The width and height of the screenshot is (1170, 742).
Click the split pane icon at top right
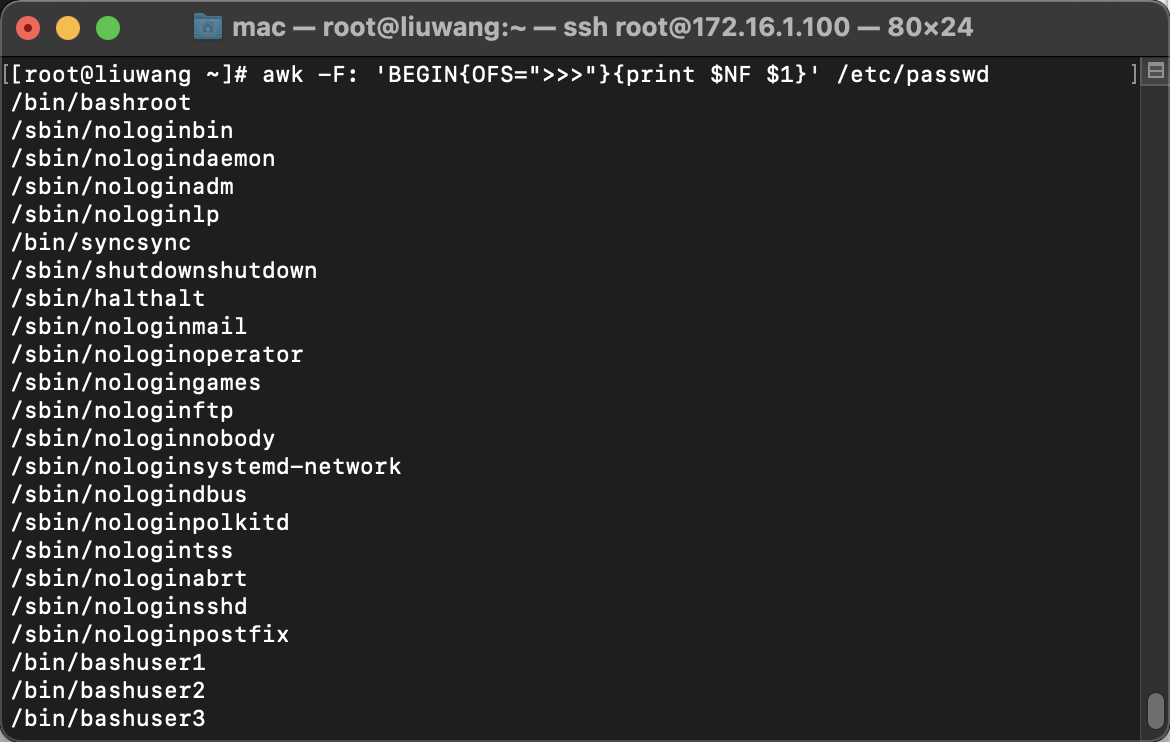pos(1156,71)
